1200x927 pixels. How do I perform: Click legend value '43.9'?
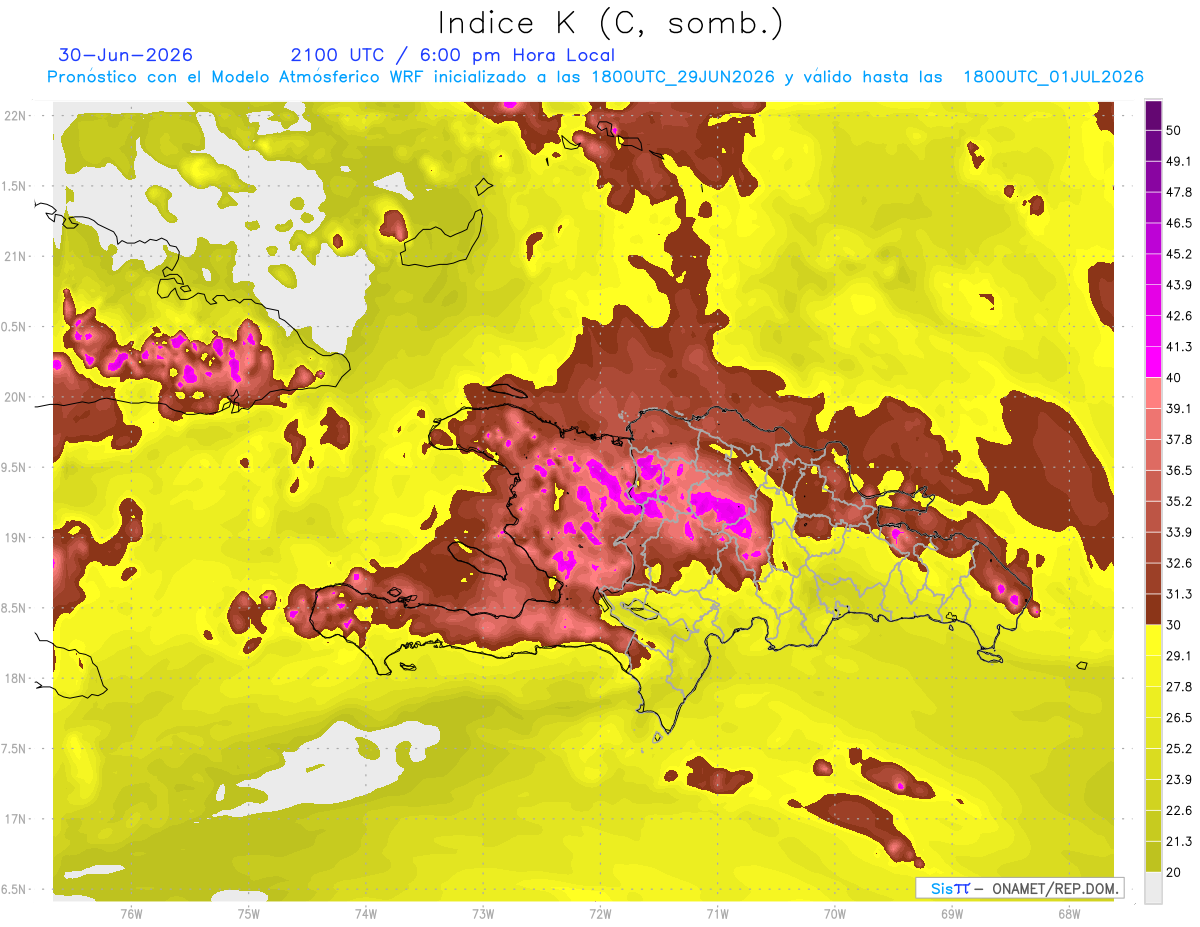[x=1178, y=285]
